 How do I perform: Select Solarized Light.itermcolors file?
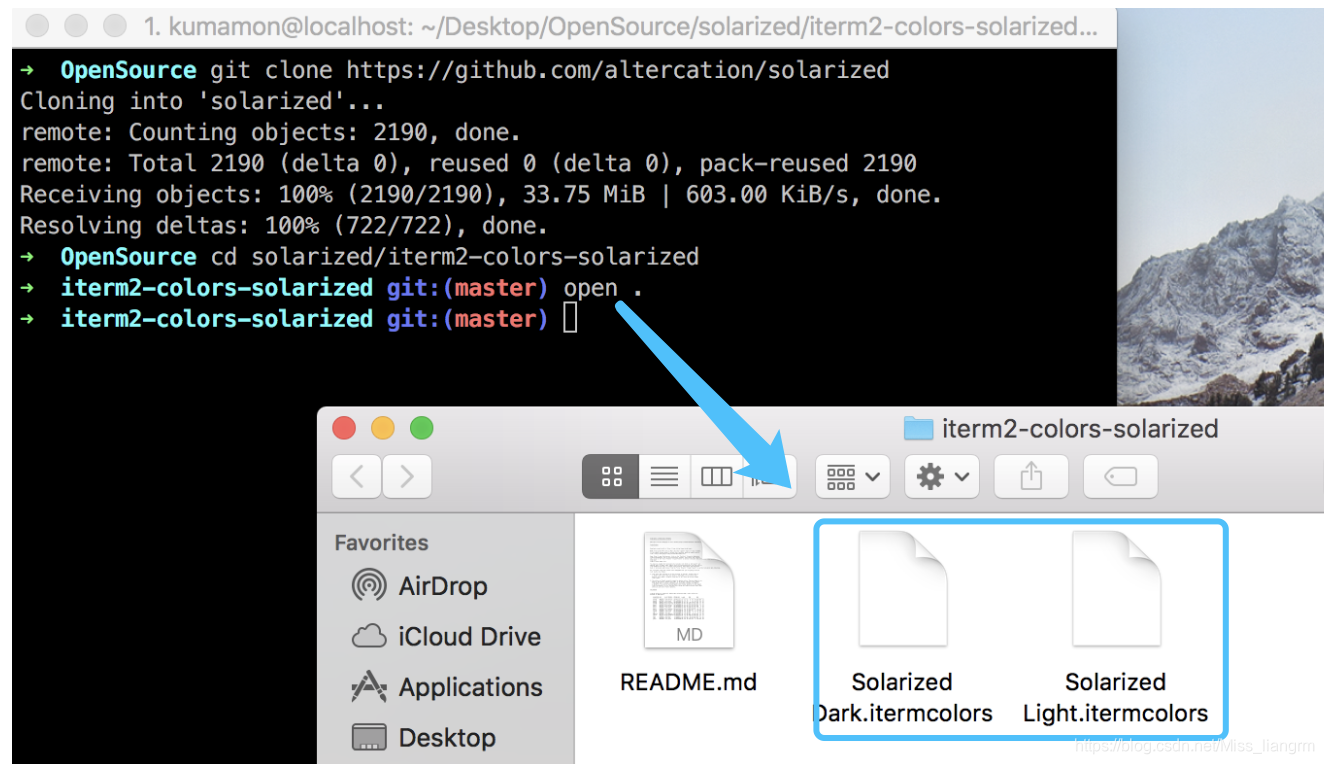tap(1115, 592)
